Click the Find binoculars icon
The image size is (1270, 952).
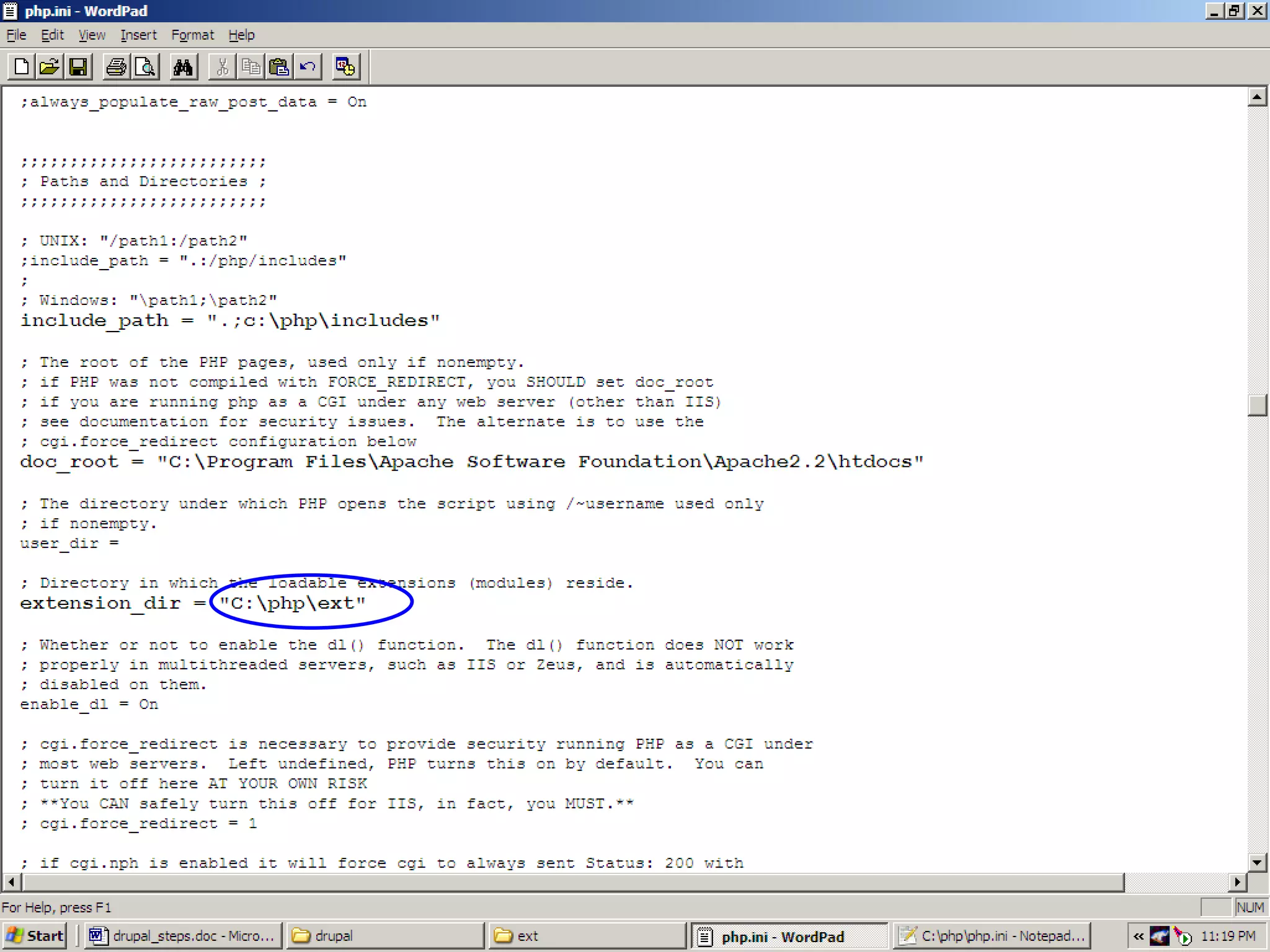pyautogui.click(x=183, y=67)
